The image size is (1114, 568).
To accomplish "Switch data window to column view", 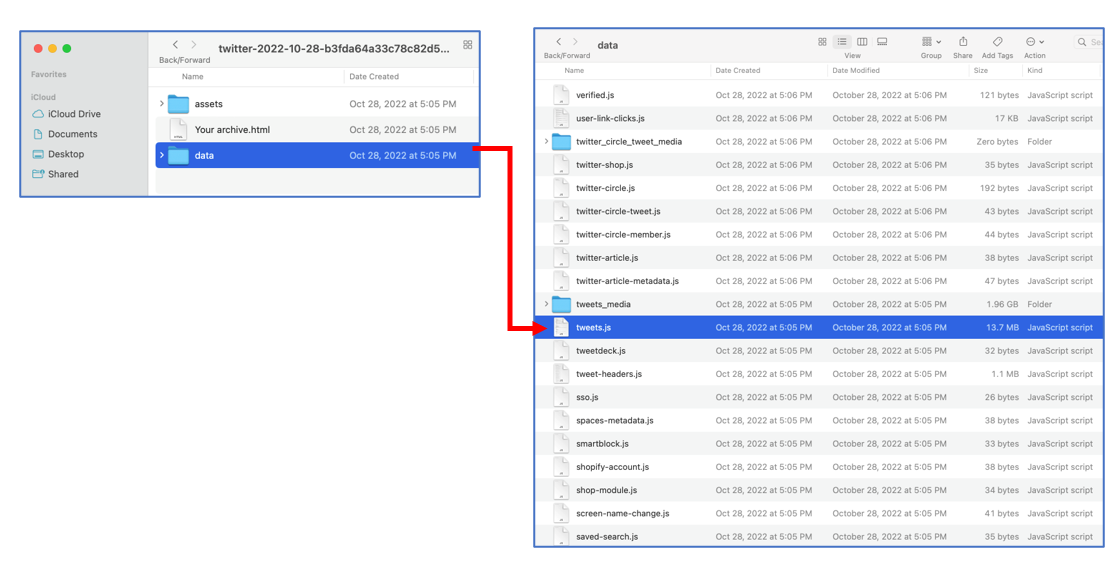I will [862, 42].
